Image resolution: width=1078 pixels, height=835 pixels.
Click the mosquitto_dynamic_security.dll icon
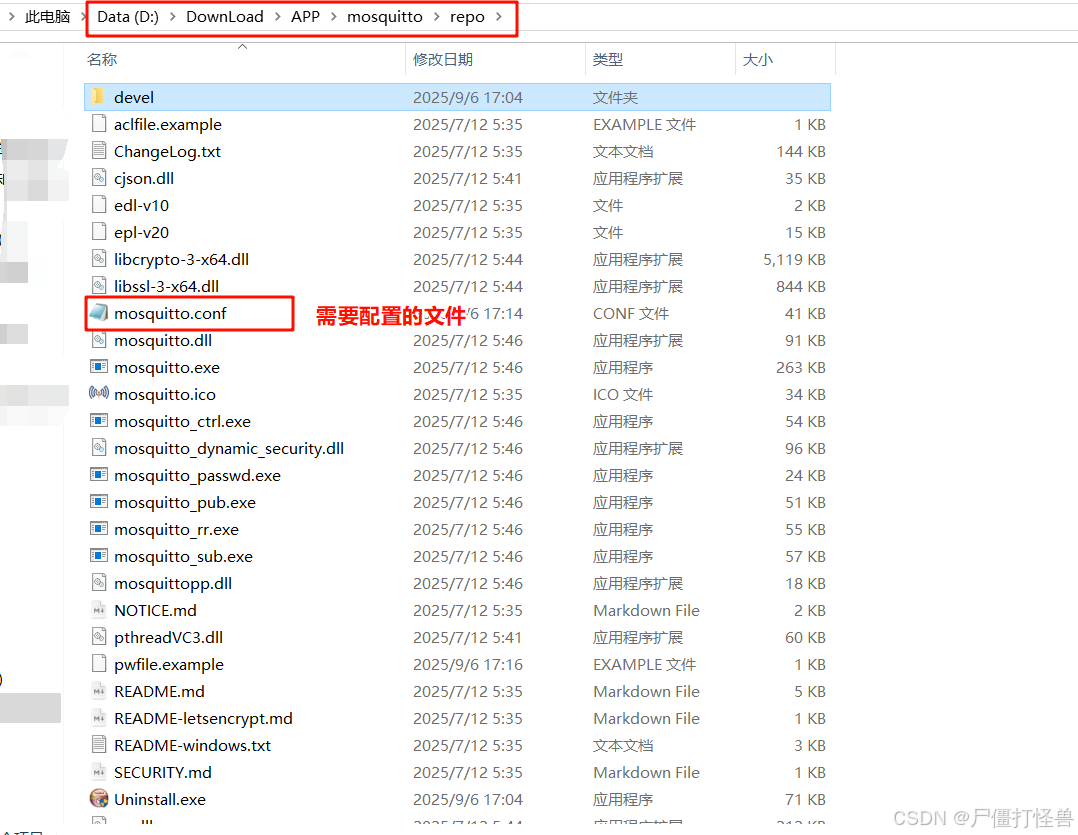coord(99,448)
